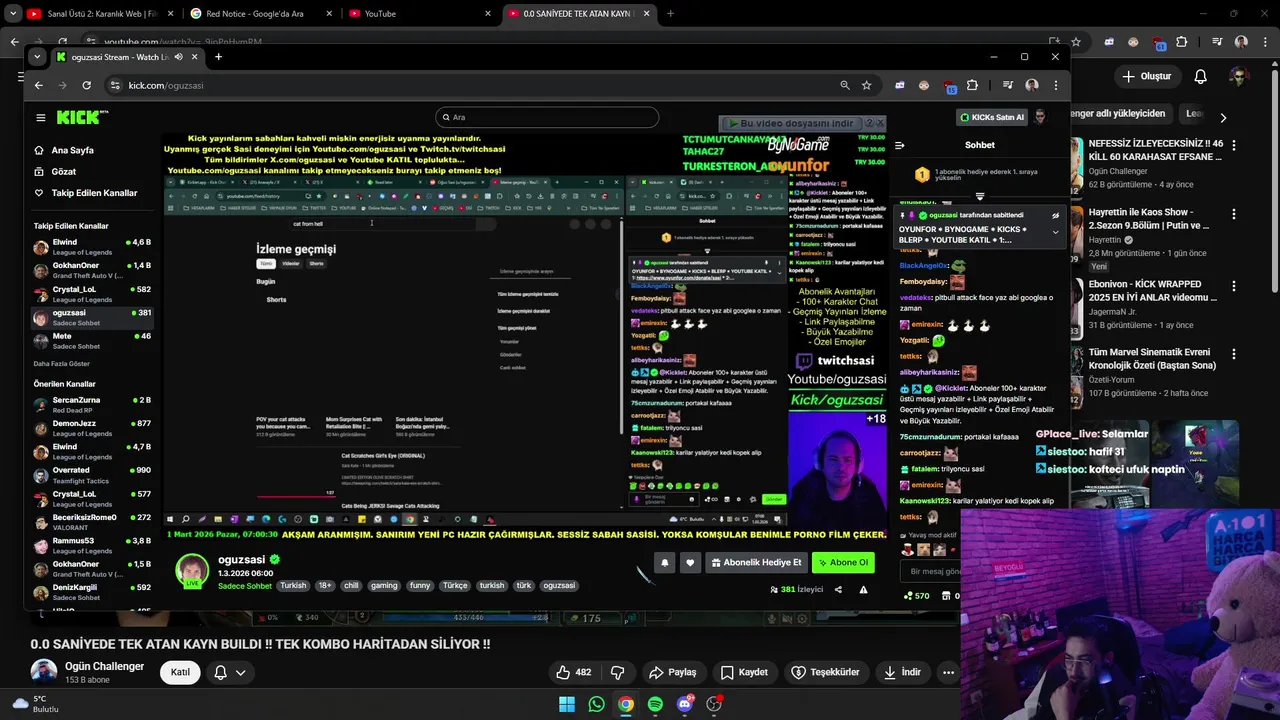Click Paylaş under the YouTube video
This screenshot has width=1280, height=720.
[x=673, y=672]
